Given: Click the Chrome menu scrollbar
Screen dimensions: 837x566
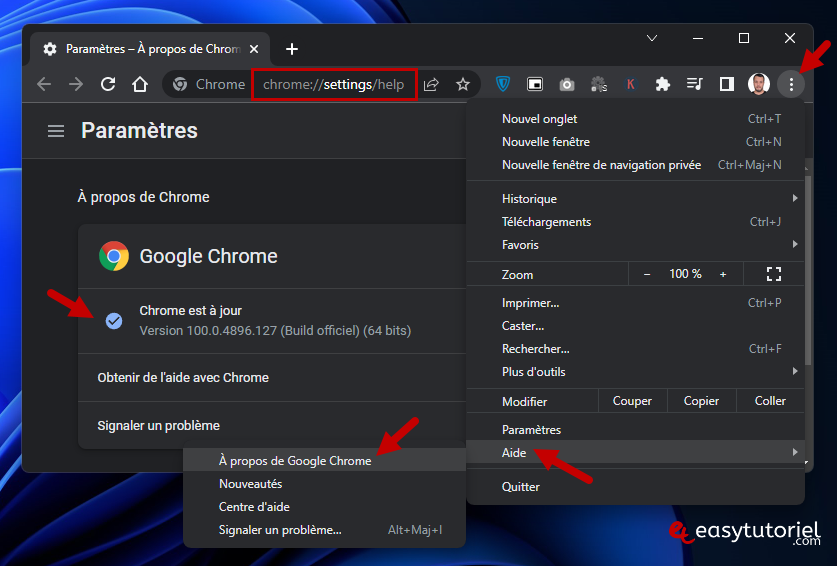Looking at the screenshot, I should coord(808,270).
